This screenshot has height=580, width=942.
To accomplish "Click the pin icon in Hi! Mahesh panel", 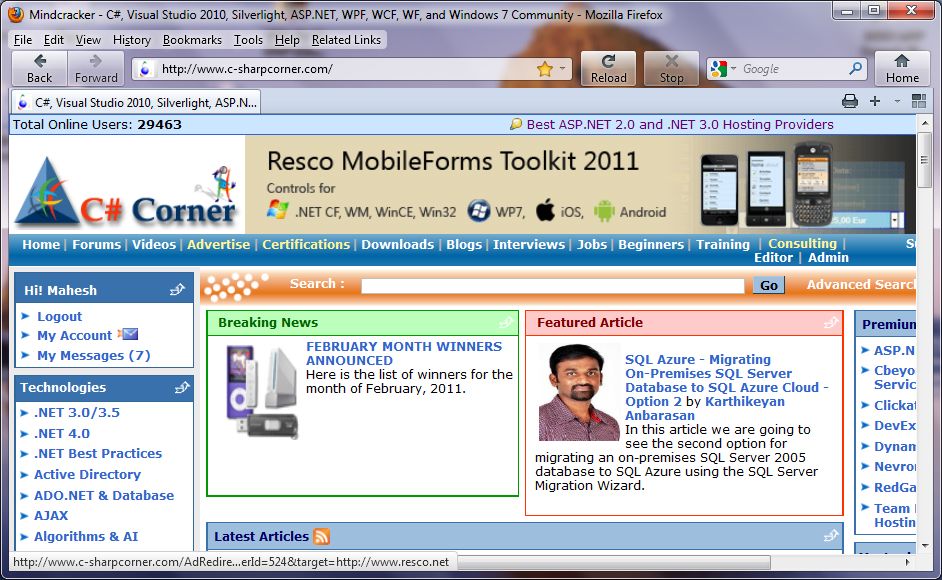I will (177, 290).
